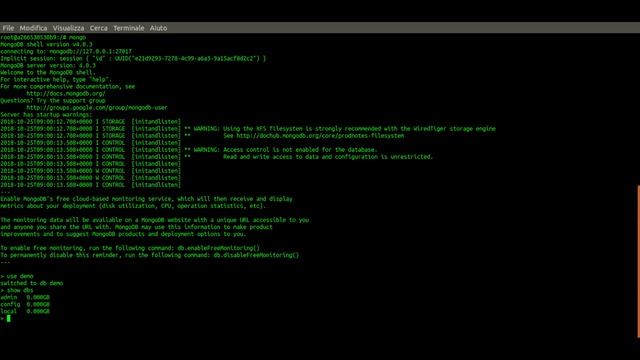
Task: Click the 'MongoDB server version: 4.0.3' line
Action: click(48, 65)
